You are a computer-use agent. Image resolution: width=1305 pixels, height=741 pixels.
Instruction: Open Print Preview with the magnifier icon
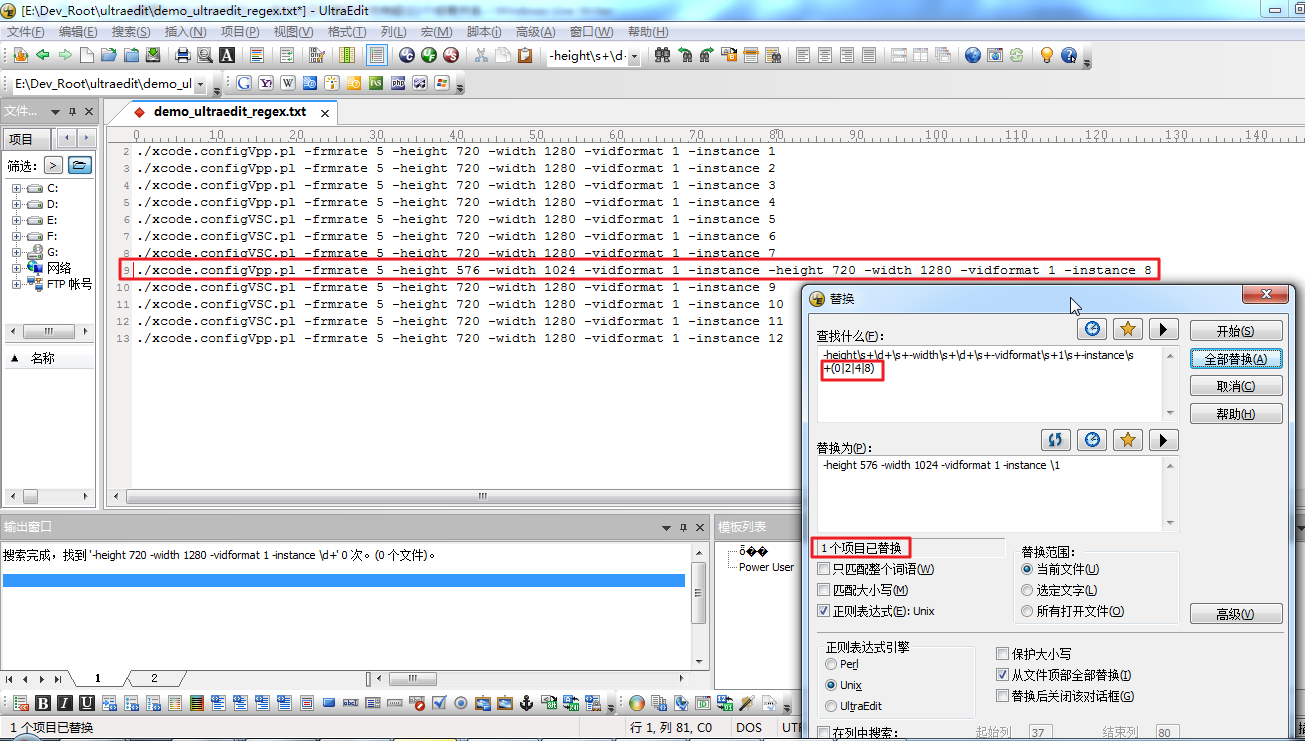point(205,55)
